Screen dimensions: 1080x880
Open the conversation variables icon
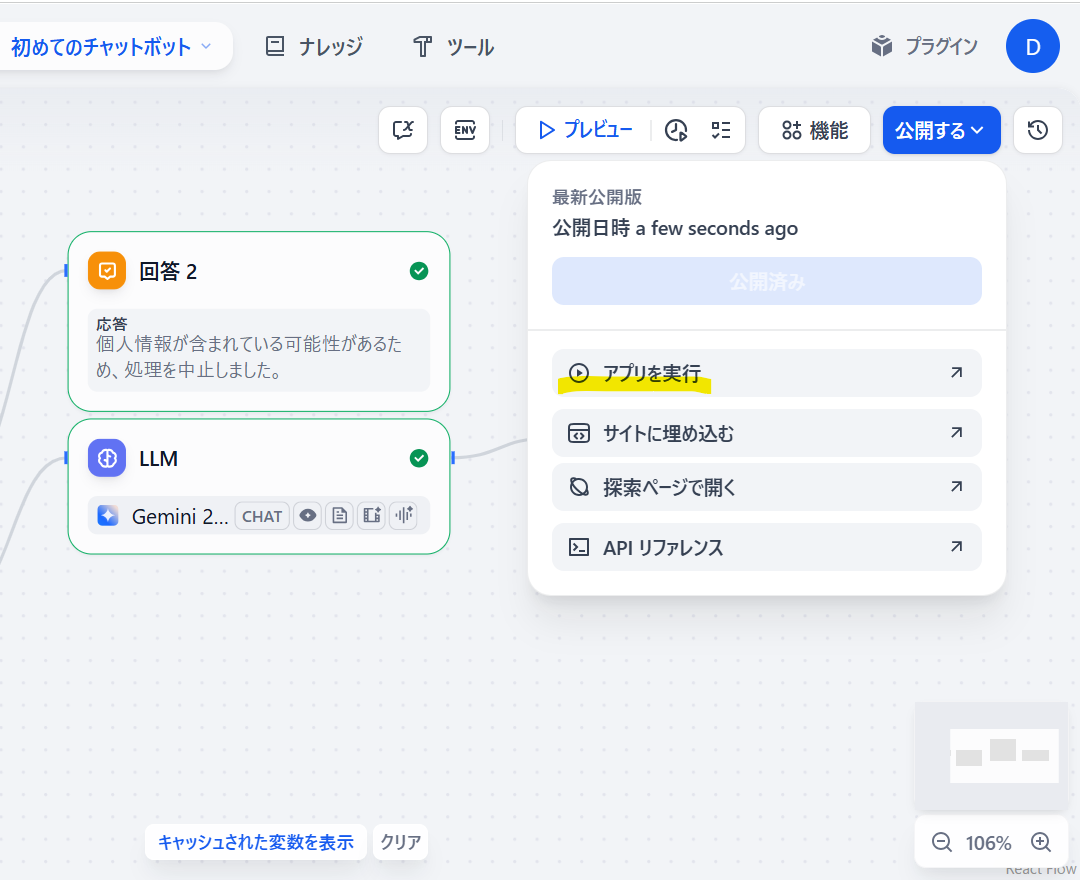403,130
